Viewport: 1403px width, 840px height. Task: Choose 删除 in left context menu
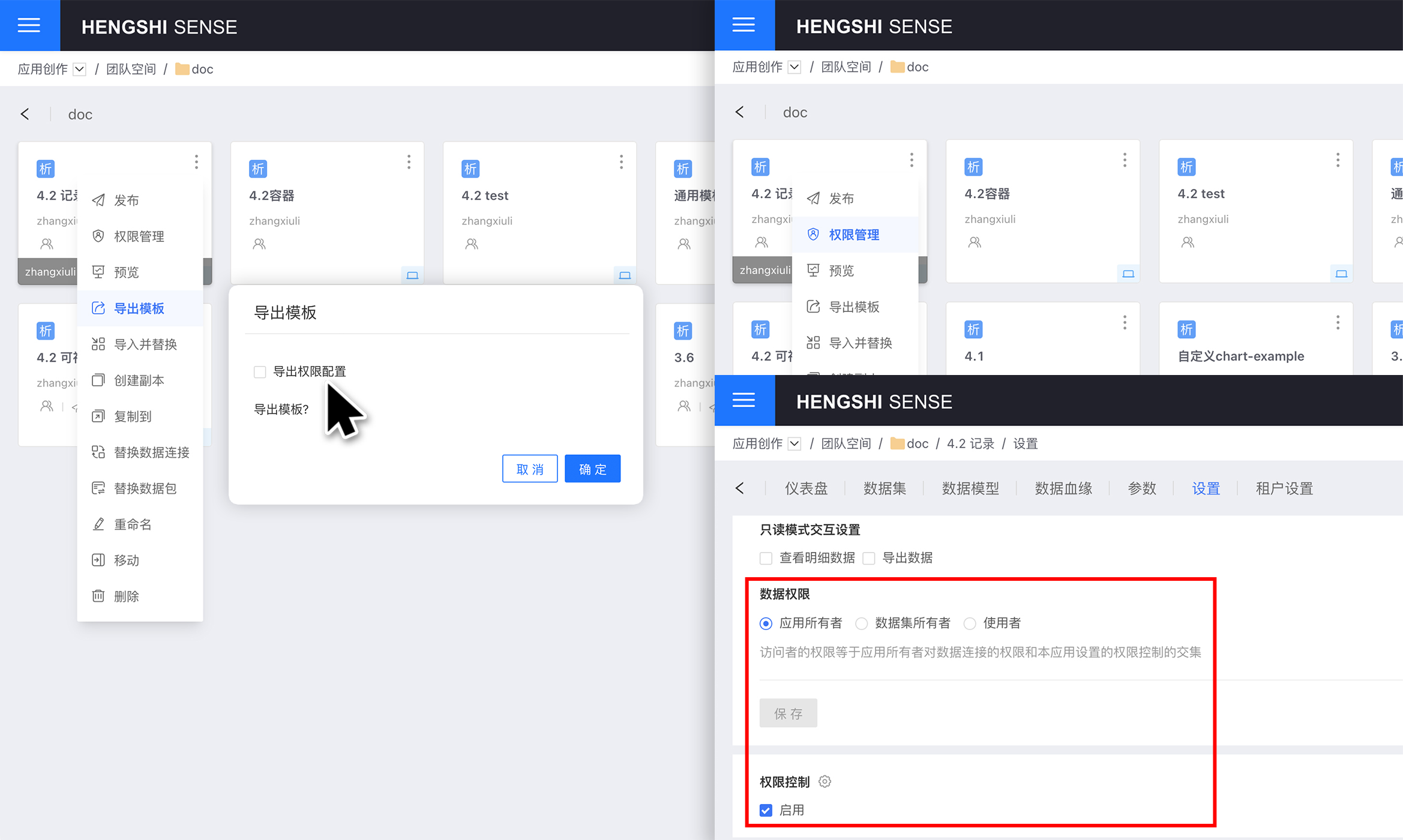click(x=140, y=596)
